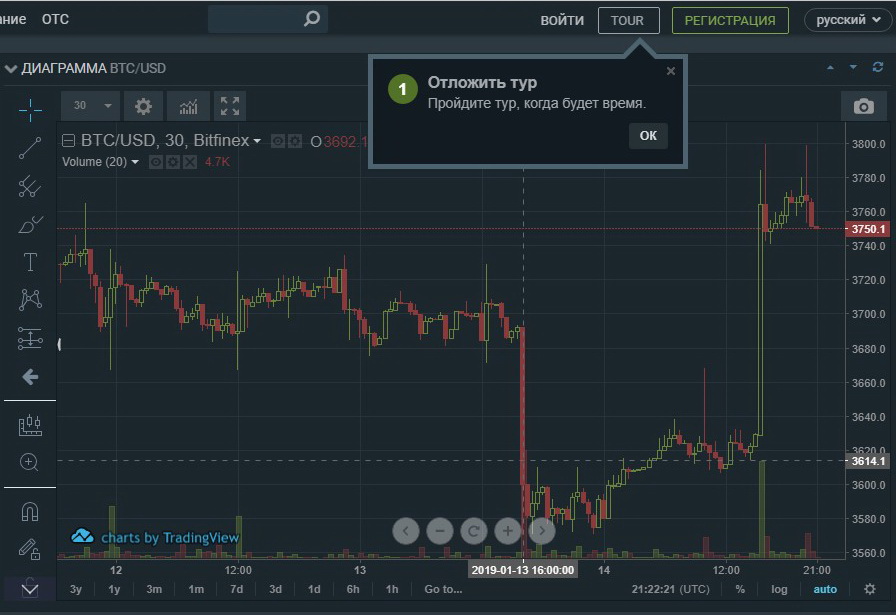Select the 6h time range
Image resolution: width=896 pixels, height=615 pixels.
click(x=353, y=589)
